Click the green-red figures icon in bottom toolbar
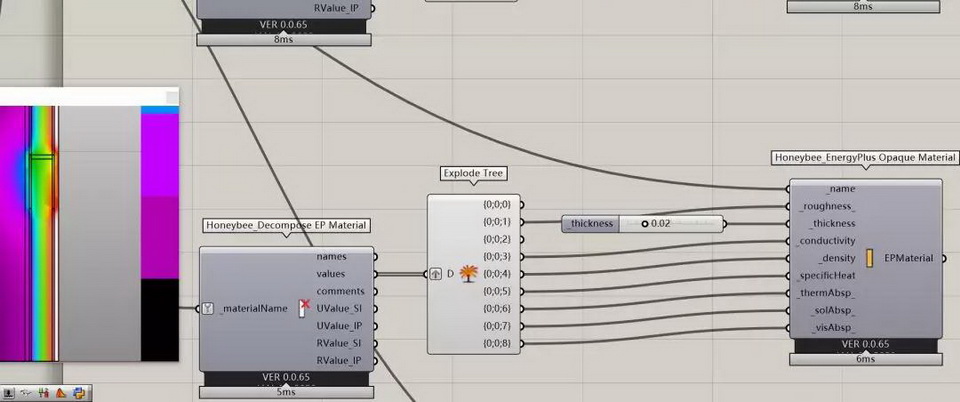Screen dimensions: 960x402 coord(43,393)
